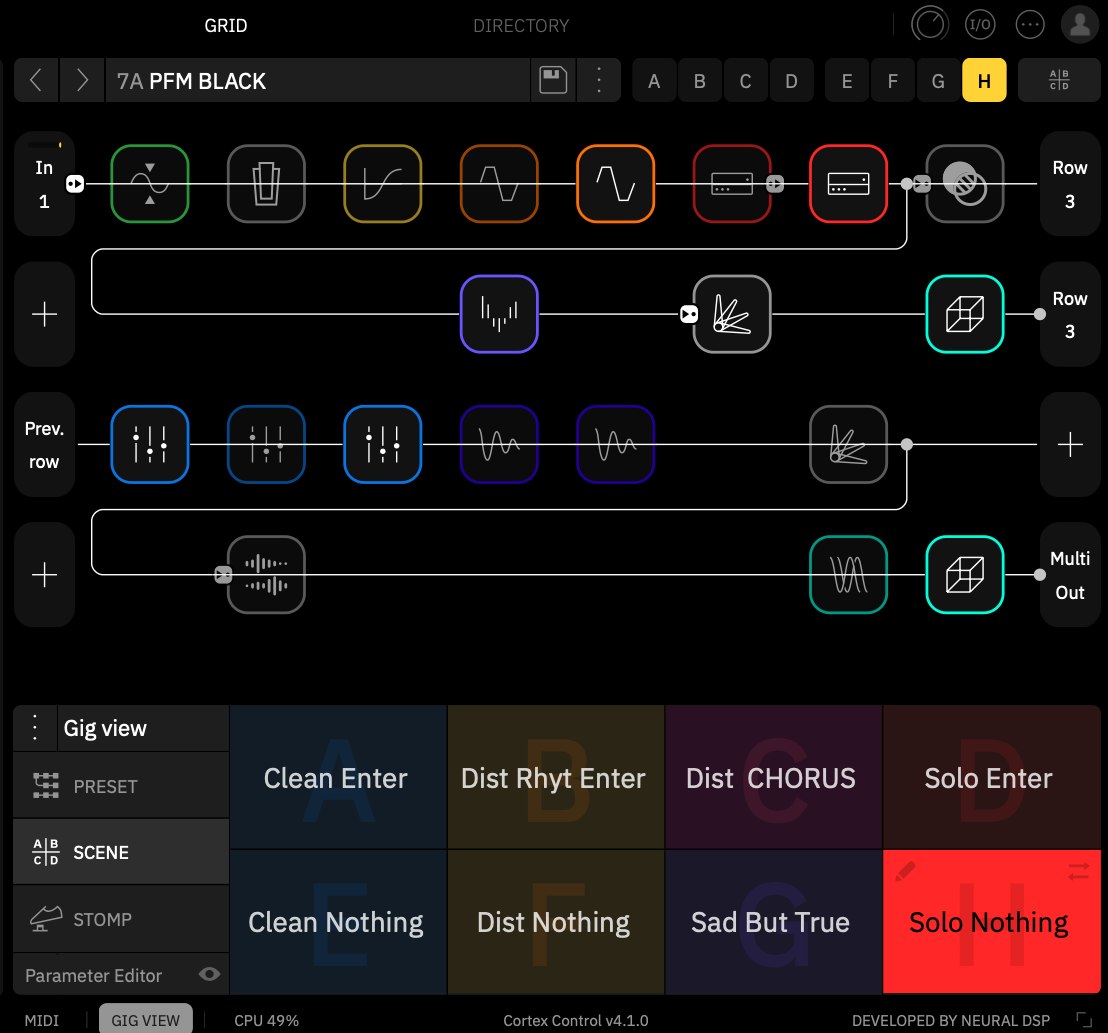
Task: Select the bright orange waveform block
Action: (x=615, y=184)
